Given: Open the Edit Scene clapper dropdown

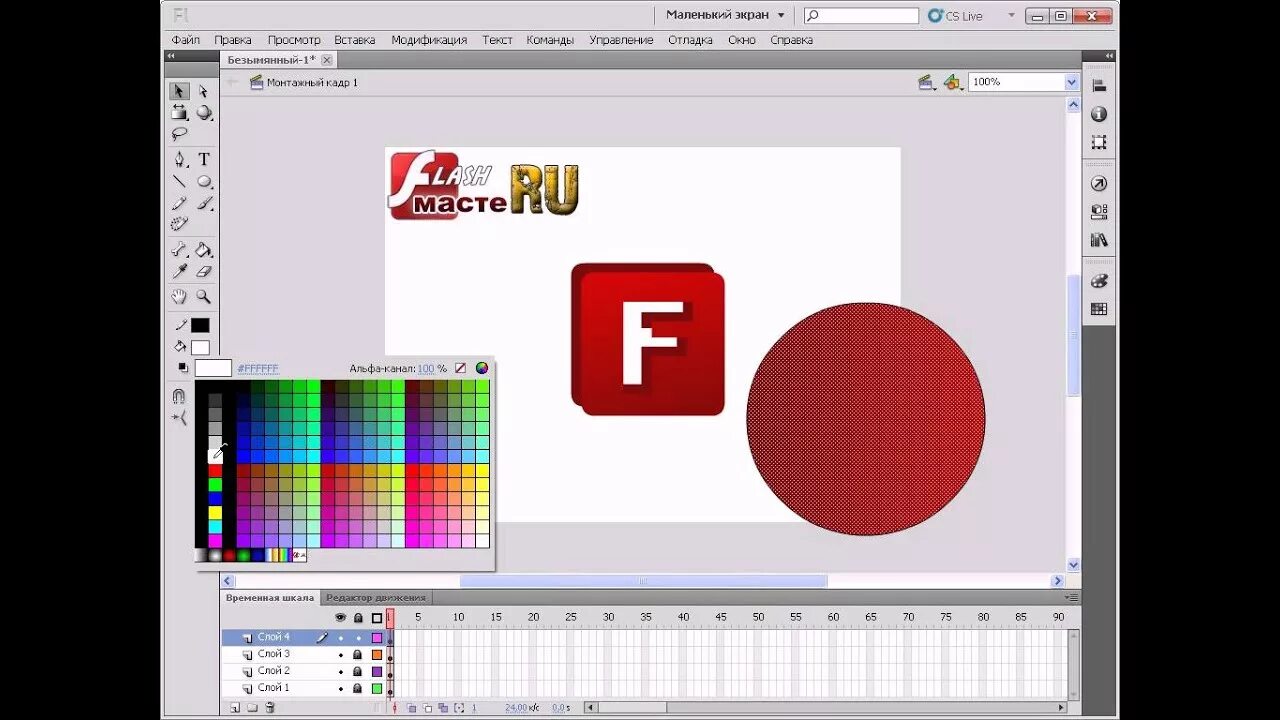Looking at the screenshot, I should [x=927, y=82].
